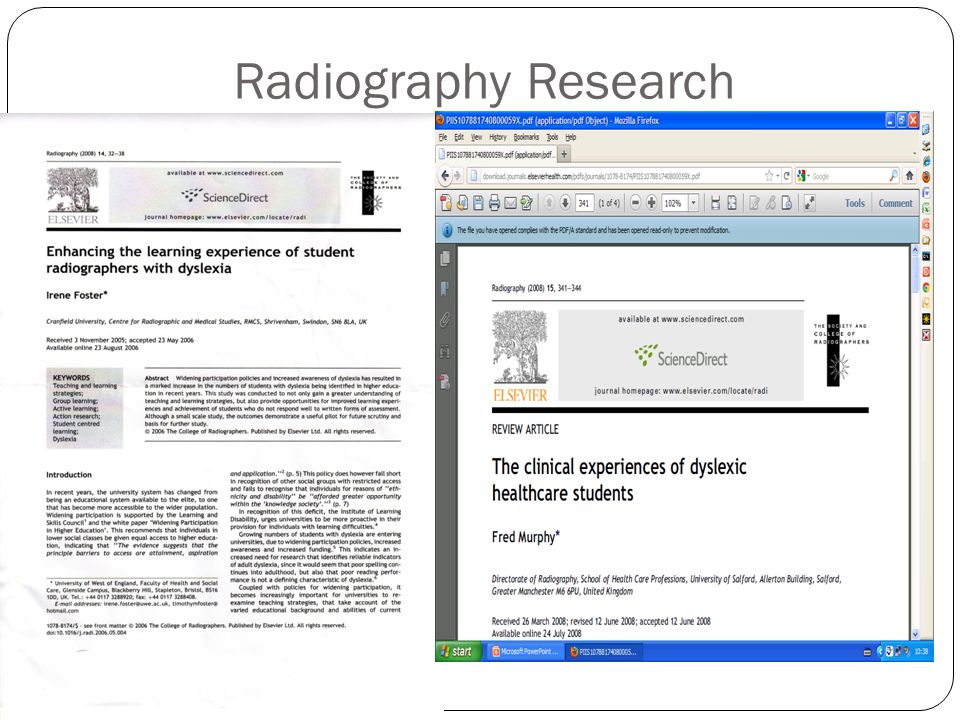The image size is (960, 720).
Task: Click the Google search box
Action: (x=850, y=176)
